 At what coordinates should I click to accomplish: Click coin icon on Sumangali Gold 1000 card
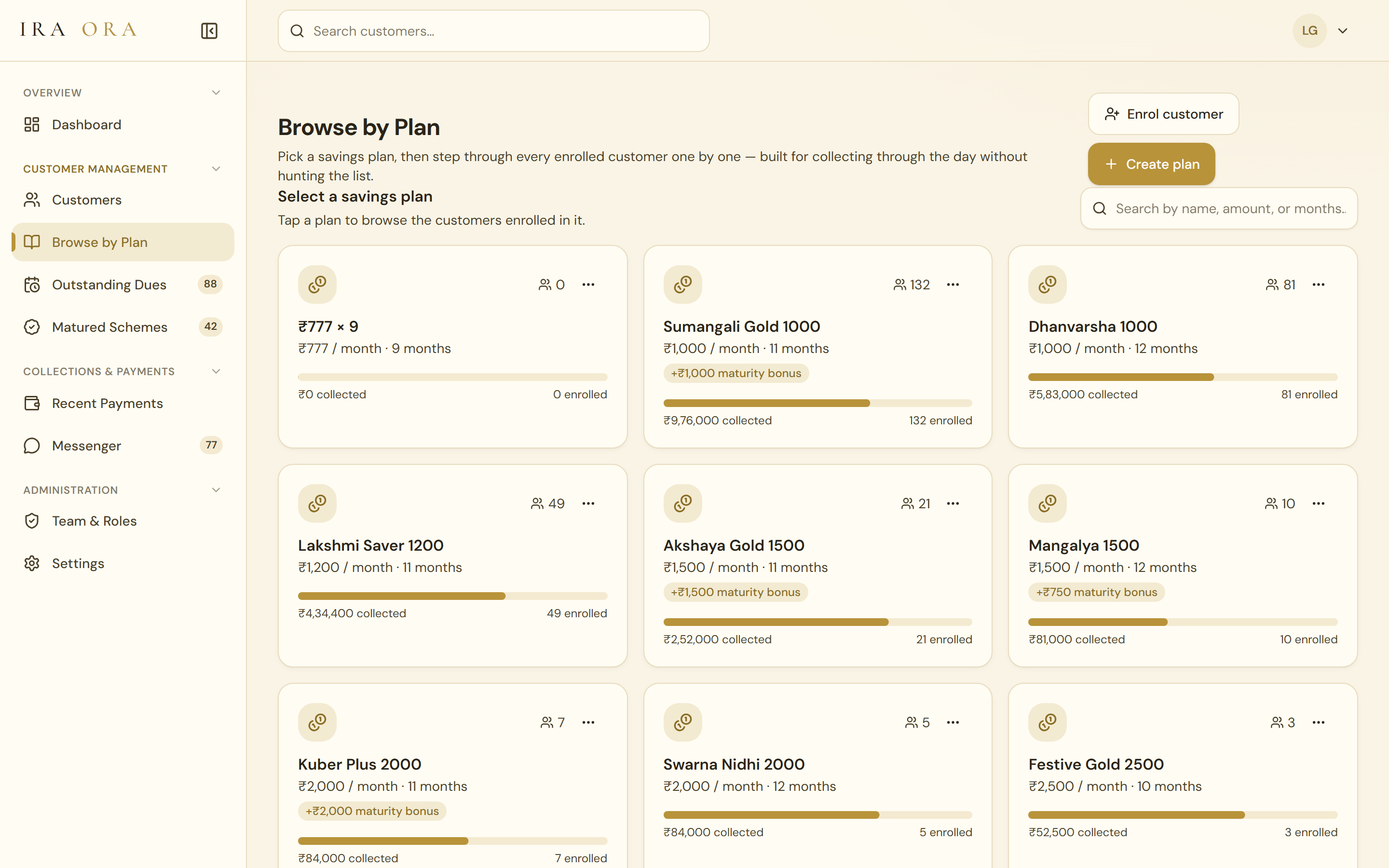click(682, 284)
